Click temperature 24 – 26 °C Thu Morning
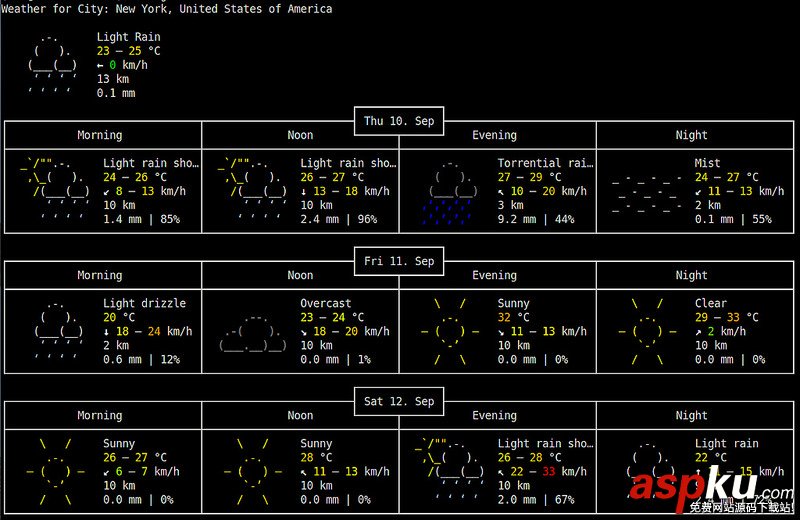800x520 pixels. pos(135,178)
